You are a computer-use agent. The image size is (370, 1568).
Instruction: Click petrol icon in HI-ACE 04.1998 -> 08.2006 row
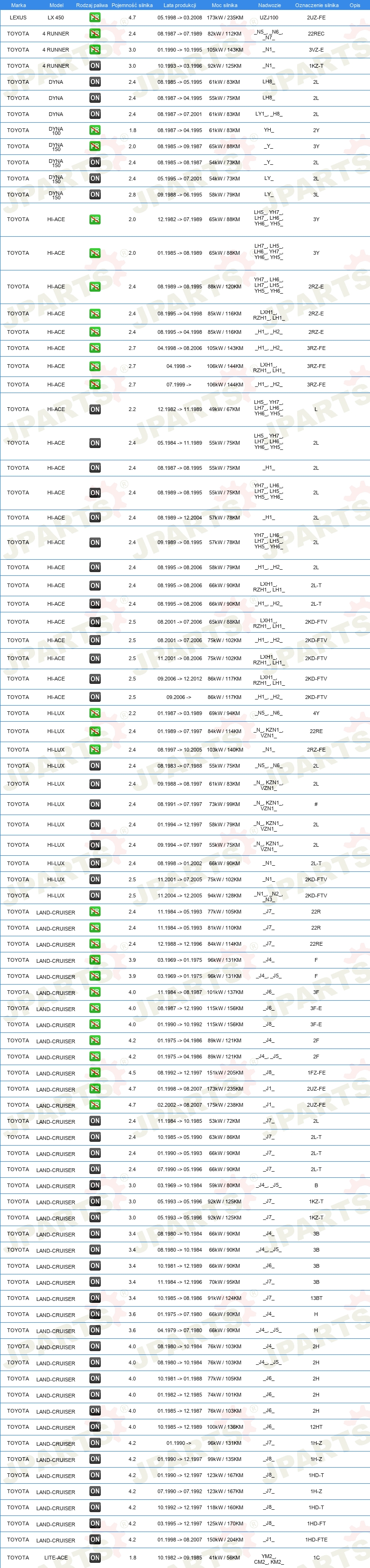pyautogui.click(x=95, y=348)
